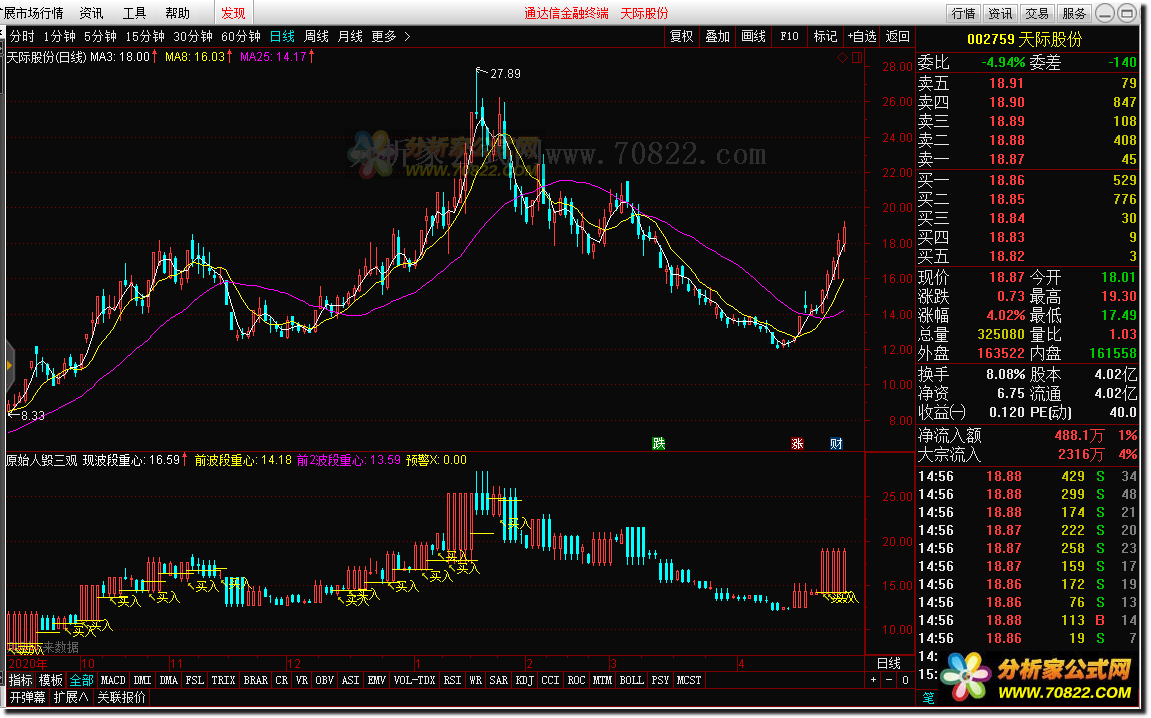1151x718 pixels.
Task: Select the MACD indicator
Action: tap(113, 681)
